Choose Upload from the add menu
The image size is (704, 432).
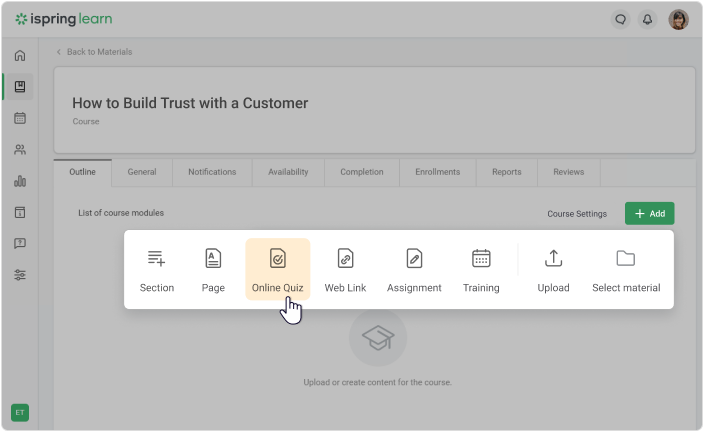pyautogui.click(x=554, y=271)
